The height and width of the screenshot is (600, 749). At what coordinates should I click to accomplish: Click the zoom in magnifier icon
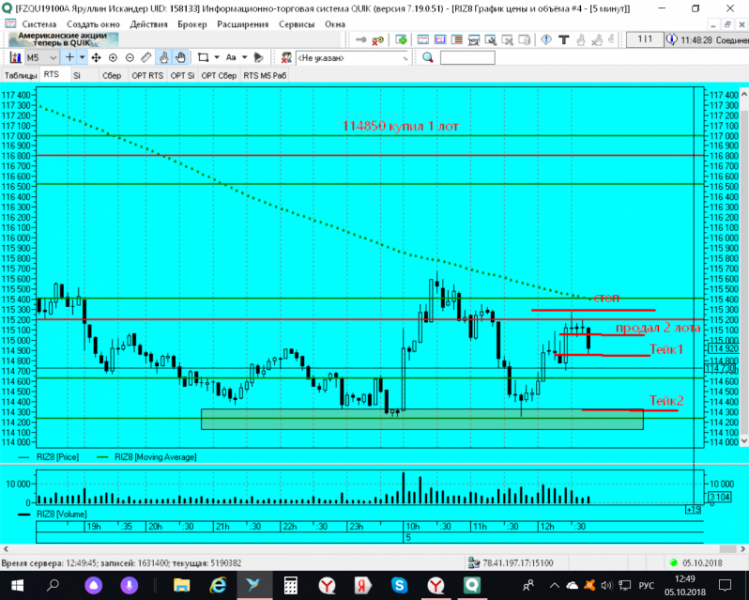pyautogui.click(x=113, y=58)
